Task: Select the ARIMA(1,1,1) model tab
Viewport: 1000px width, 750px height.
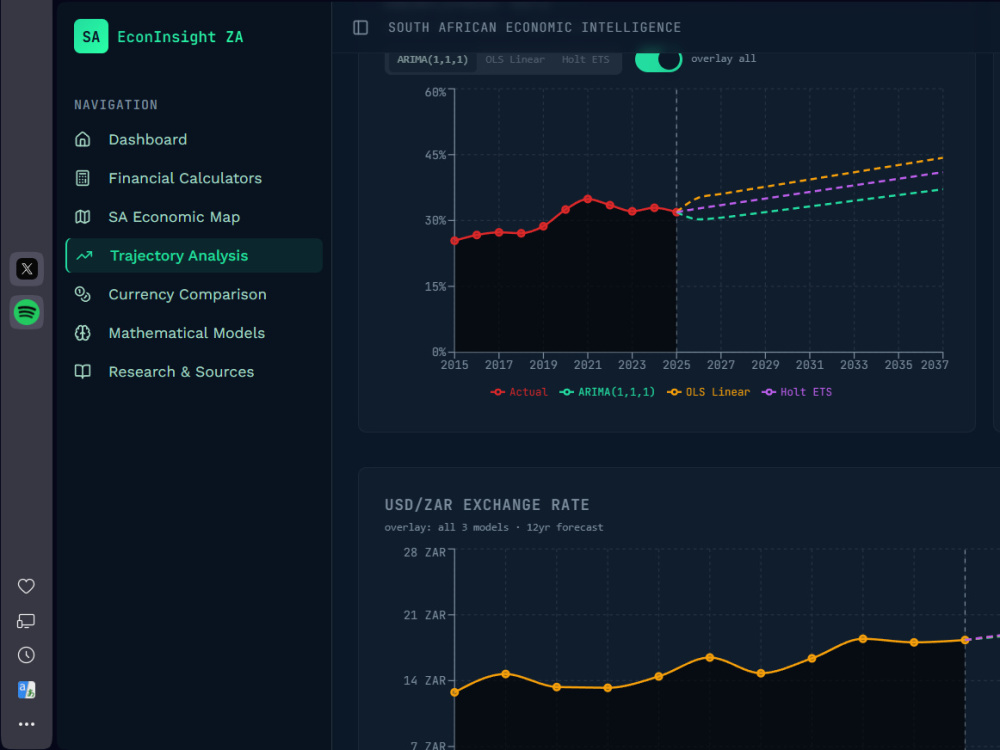Action: (432, 59)
